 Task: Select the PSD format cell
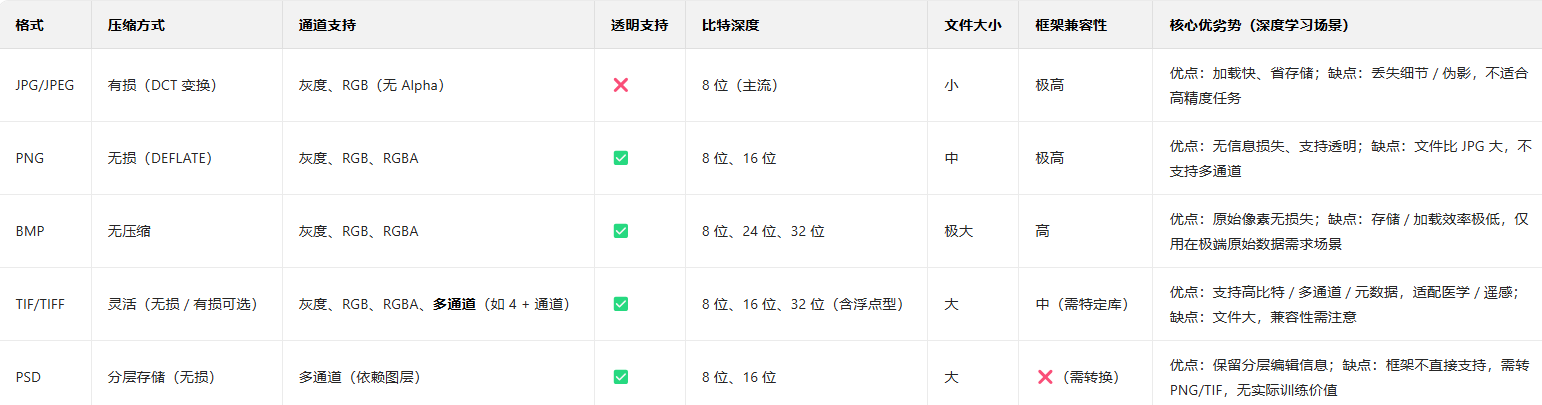pos(30,377)
